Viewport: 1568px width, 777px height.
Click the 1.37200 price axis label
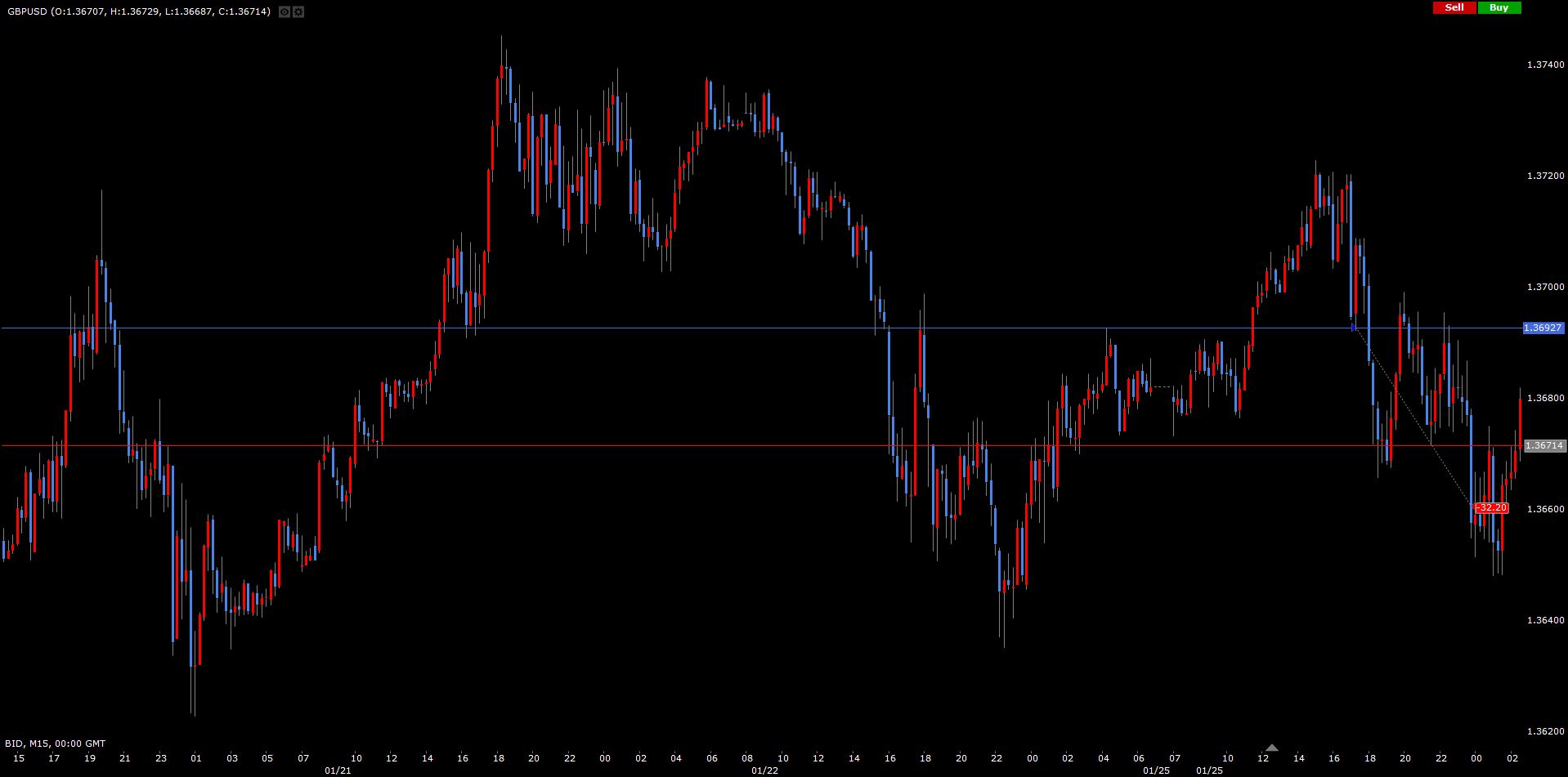pos(1545,176)
